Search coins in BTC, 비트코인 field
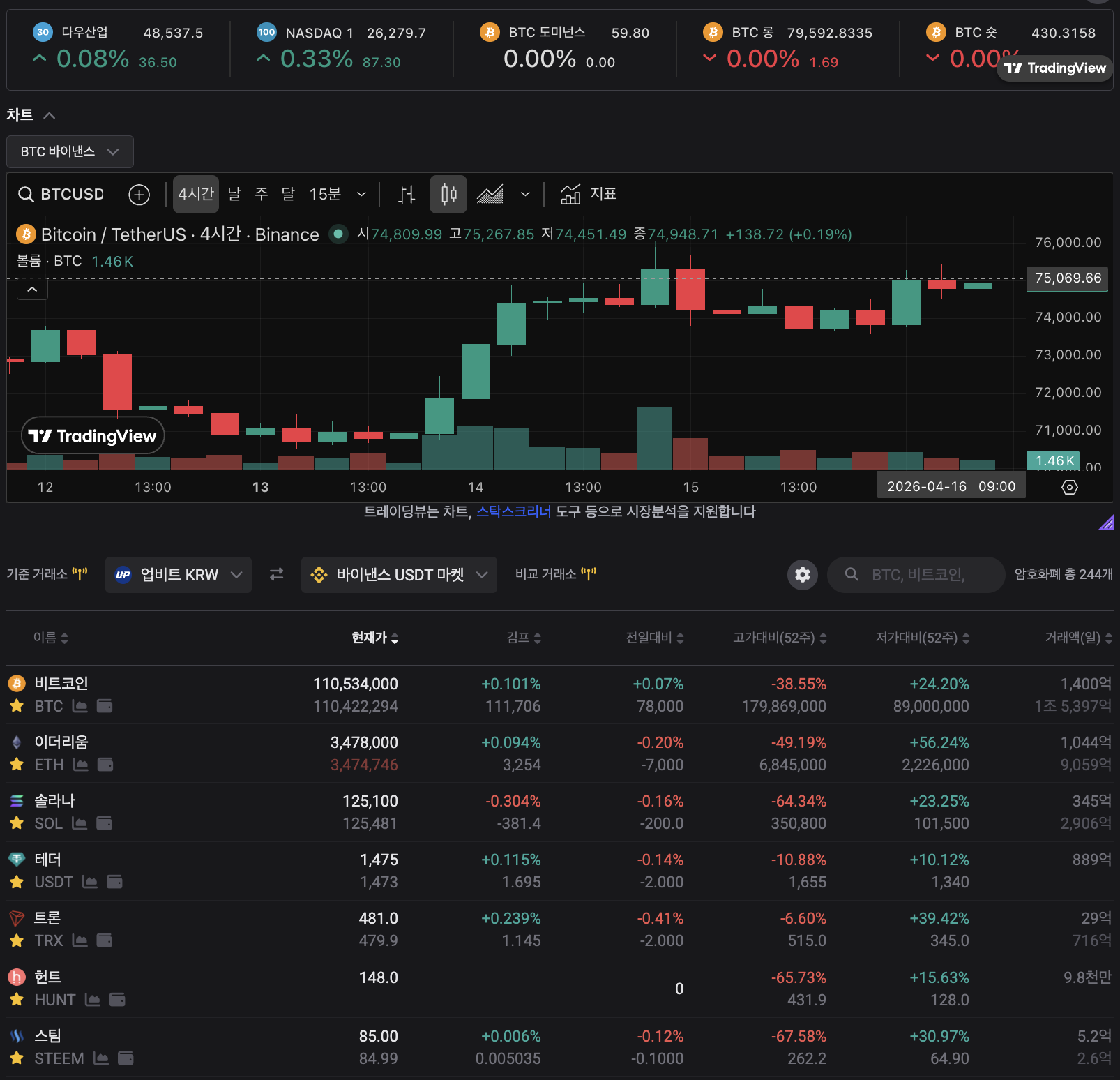The height and width of the screenshot is (1080, 1120). tap(916, 575)
